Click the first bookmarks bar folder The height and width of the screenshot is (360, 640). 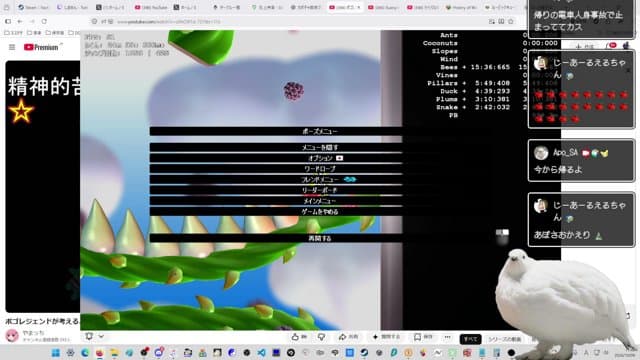point(13,33)
